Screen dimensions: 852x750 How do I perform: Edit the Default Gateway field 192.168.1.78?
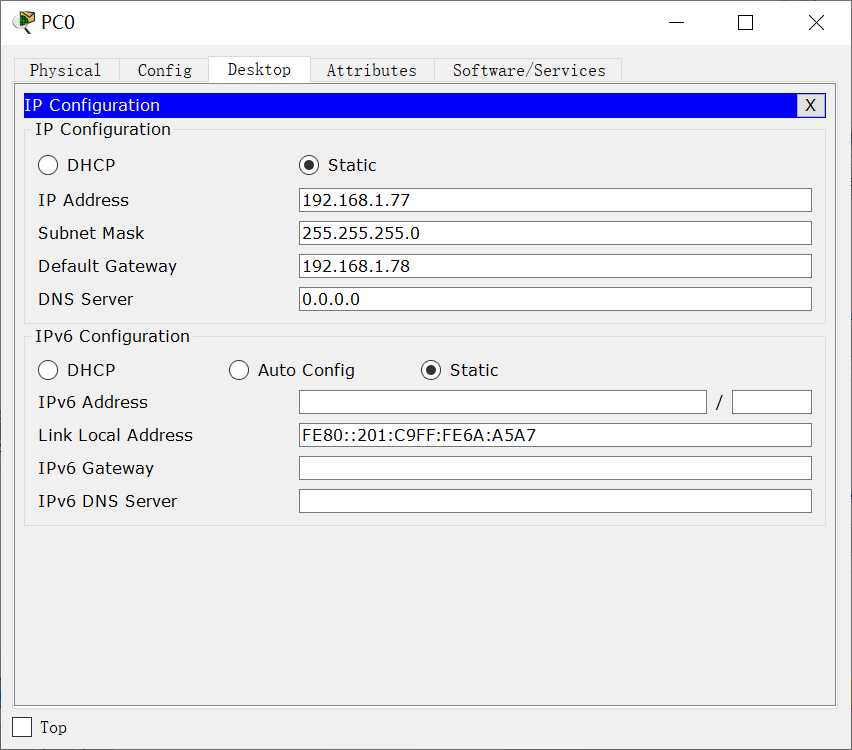coord(555,266)
